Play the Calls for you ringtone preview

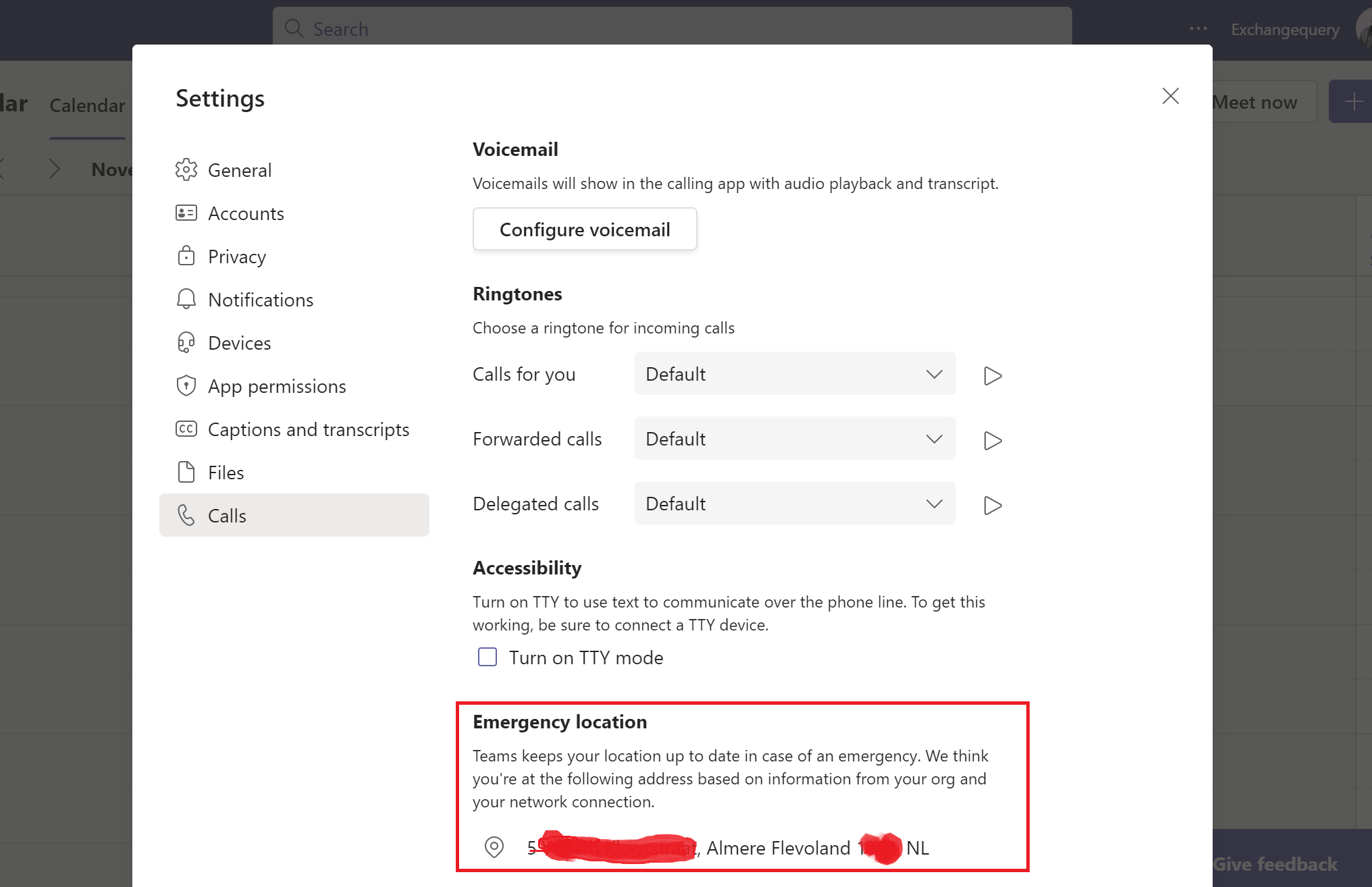point(992,375)
